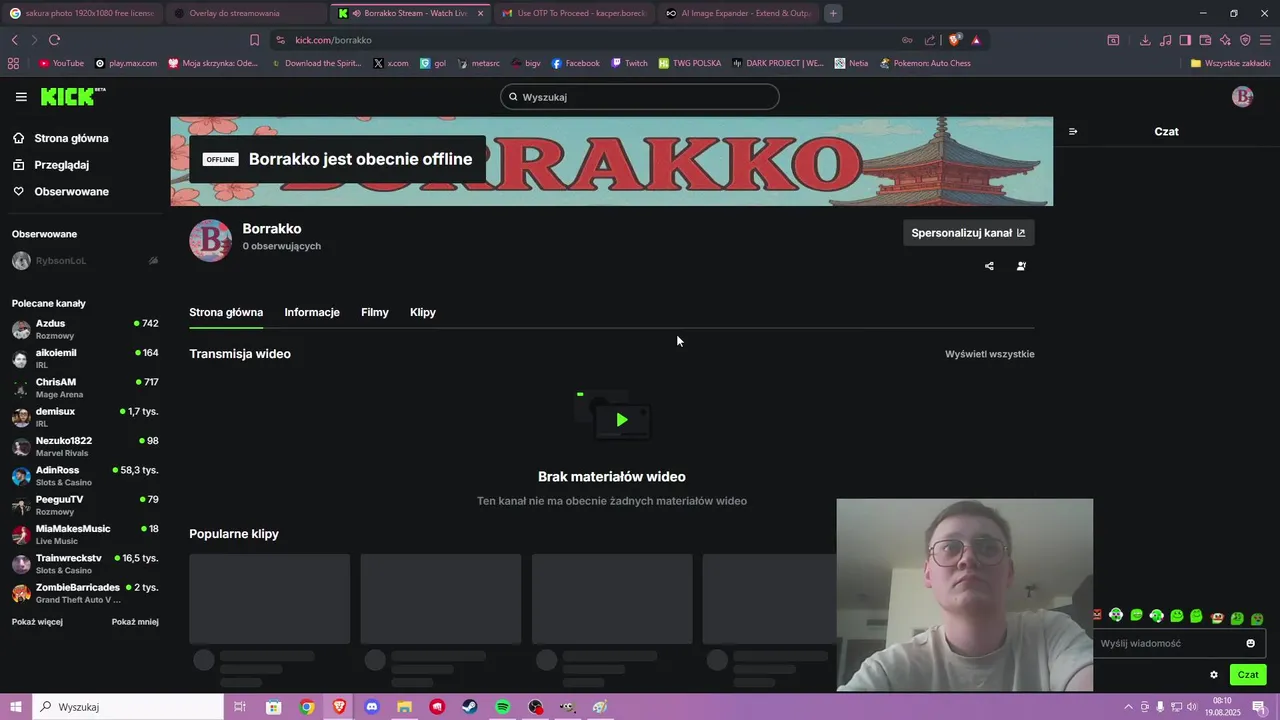This screenshot has width=1280, height=720.
Task: Open the YouTube bookmark
Action: pyautogui.click(x=61, y=63)
